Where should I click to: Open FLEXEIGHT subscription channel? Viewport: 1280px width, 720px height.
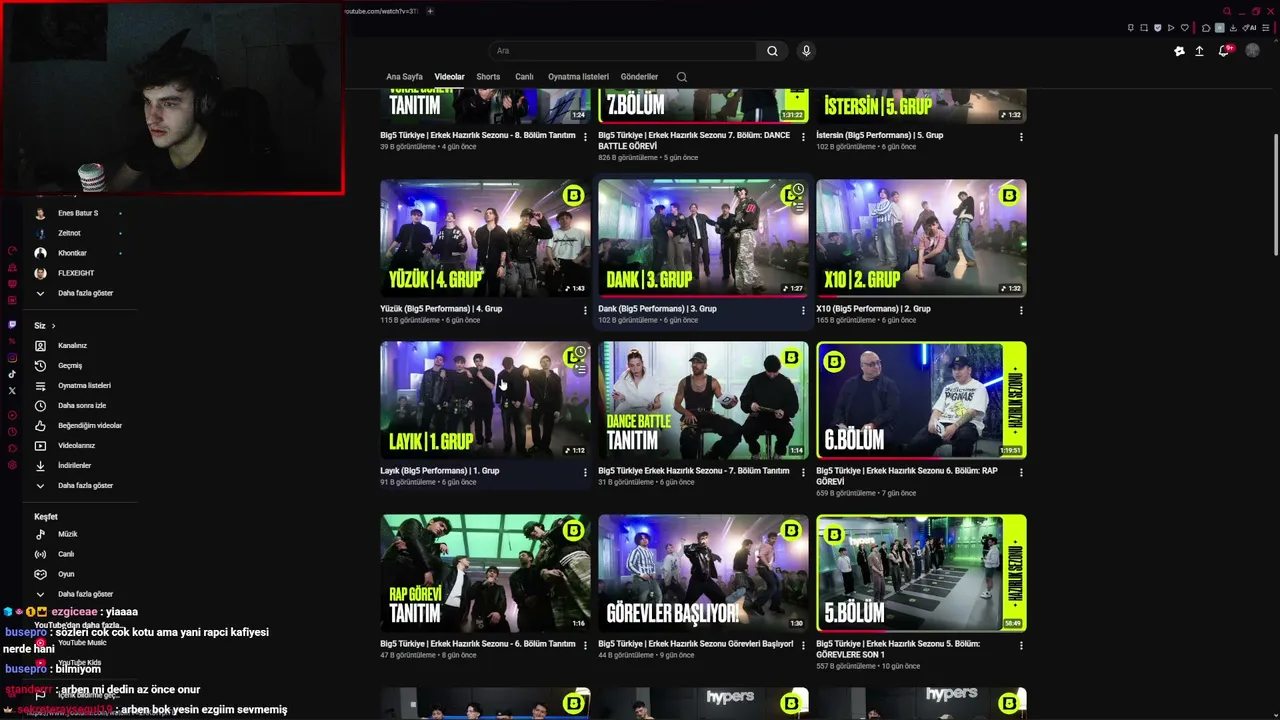(x=76, y=273)
